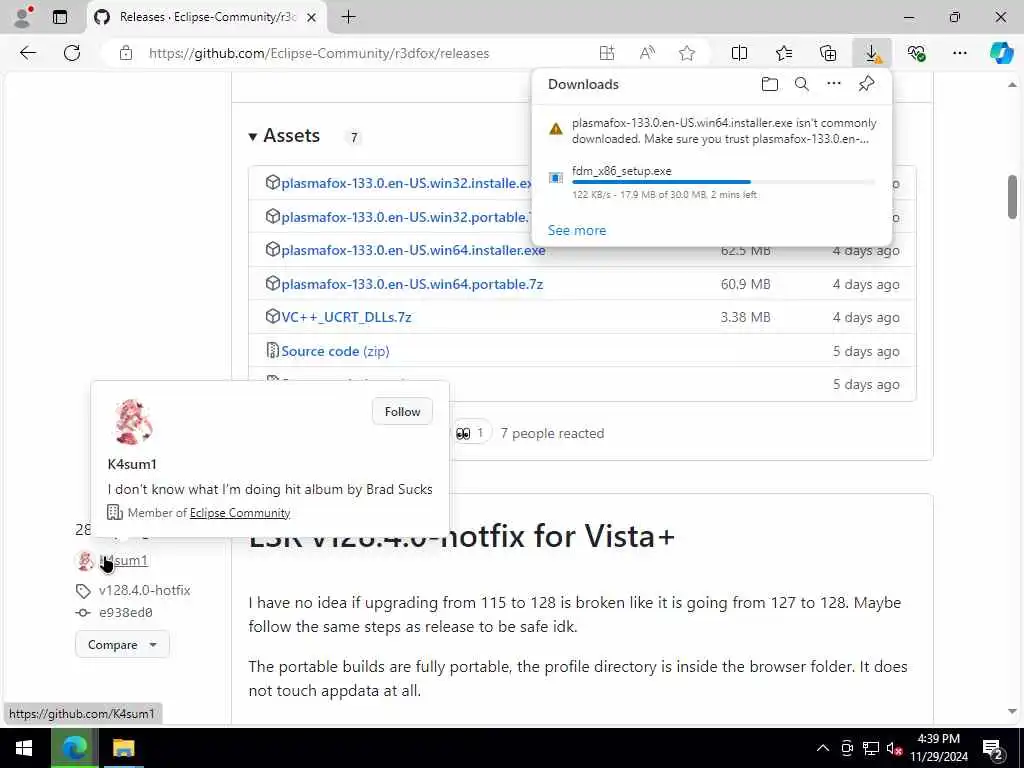View site information lock icon
The height and width of the screenshot is (768, 1024).
coord(126,54)
